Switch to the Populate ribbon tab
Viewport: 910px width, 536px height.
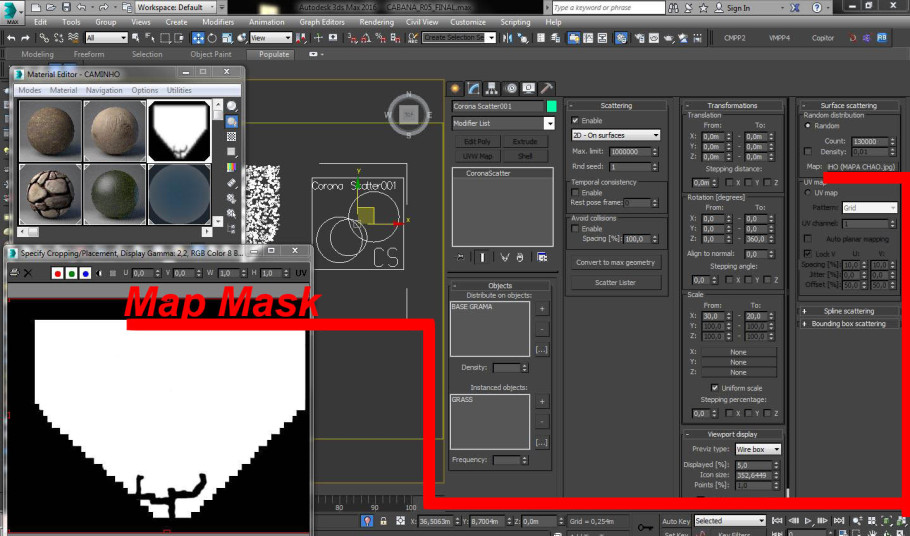click(273, 55)
